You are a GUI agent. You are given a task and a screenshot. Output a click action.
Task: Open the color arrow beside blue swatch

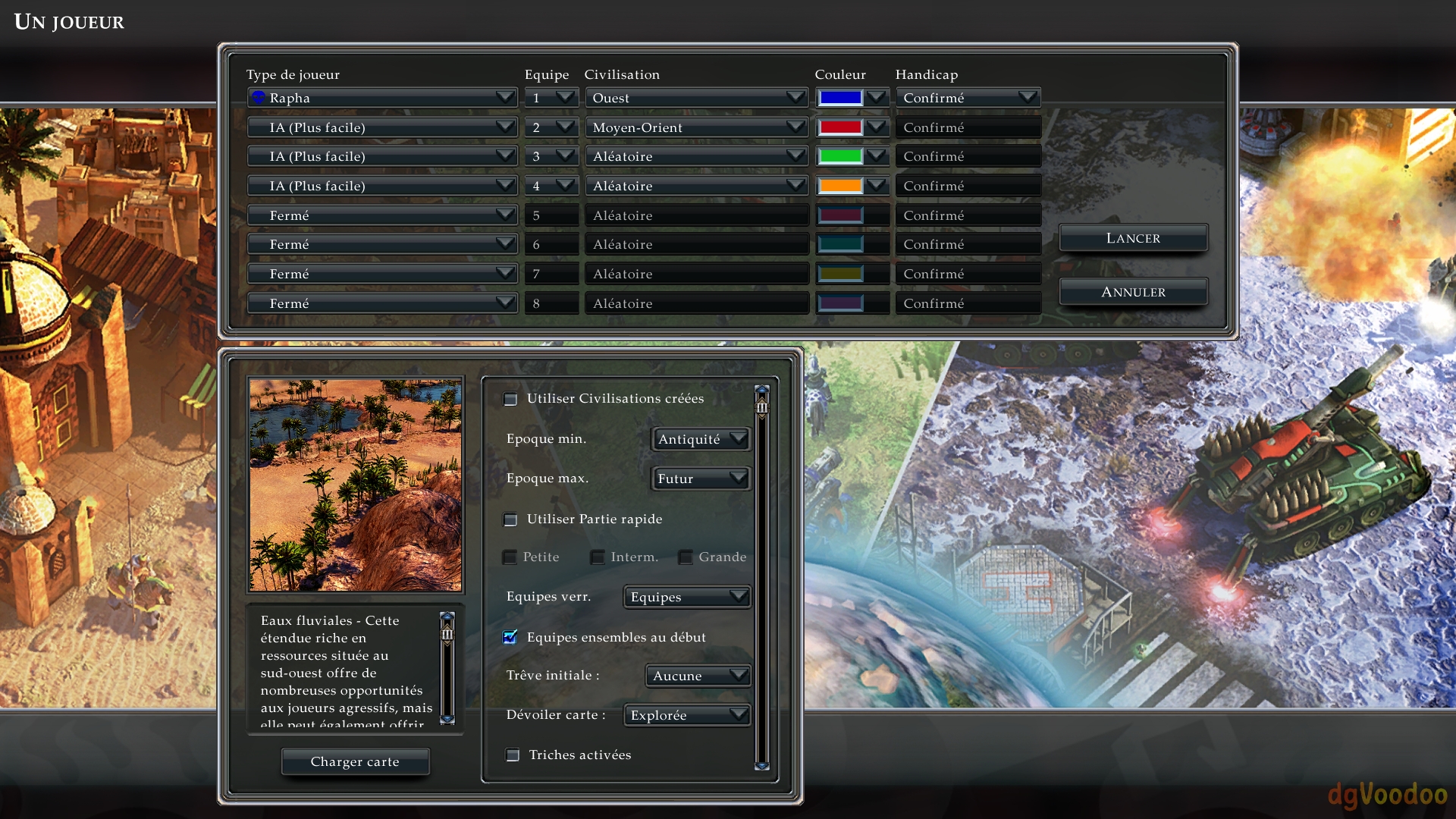coord(877,98)
